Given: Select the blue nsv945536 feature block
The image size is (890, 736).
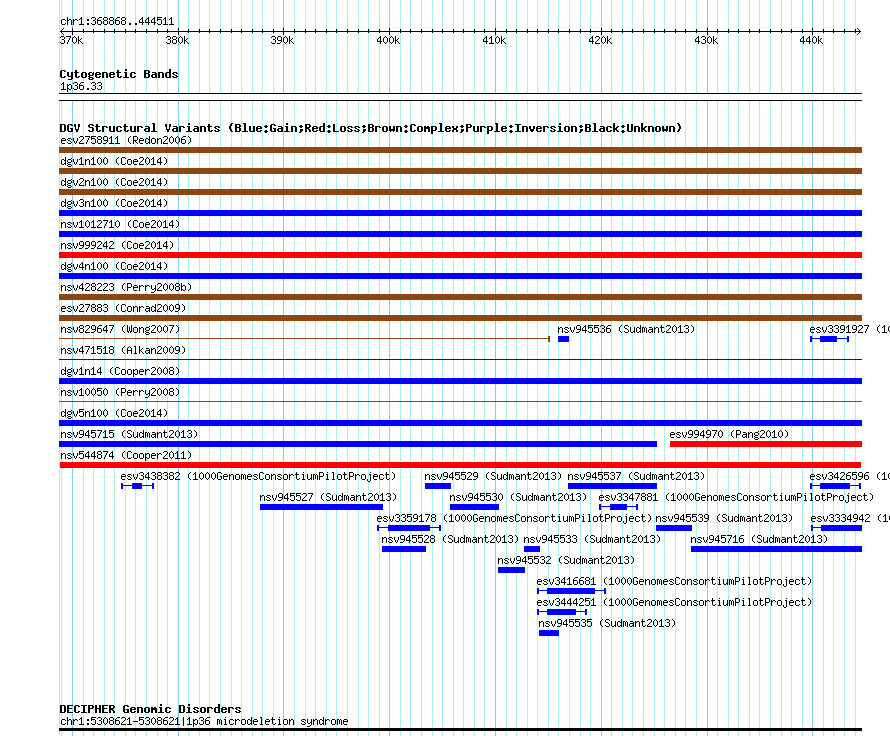Looking at the screenshot, I should (563, 339).
